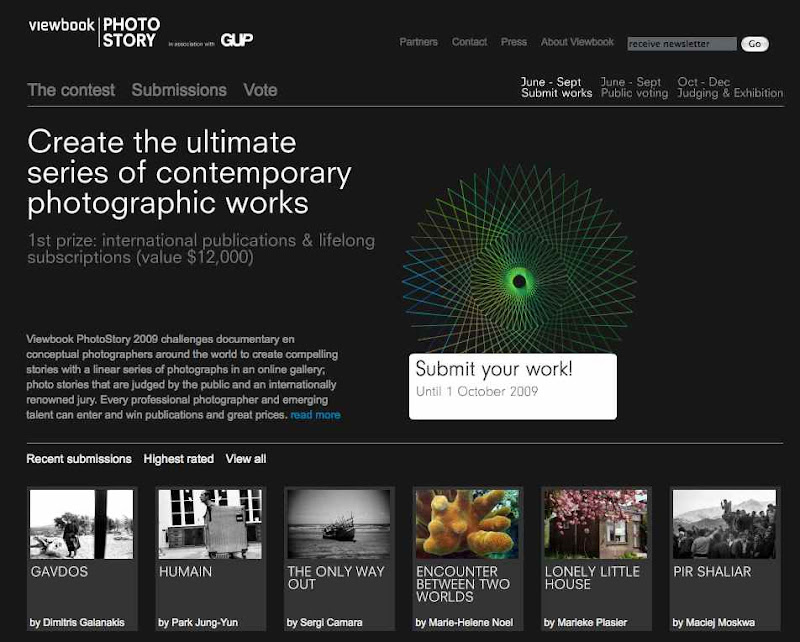Click the green spirograph graphic
Screen dimensions: 800x642
pyautogui.click(x=519, y=260)
